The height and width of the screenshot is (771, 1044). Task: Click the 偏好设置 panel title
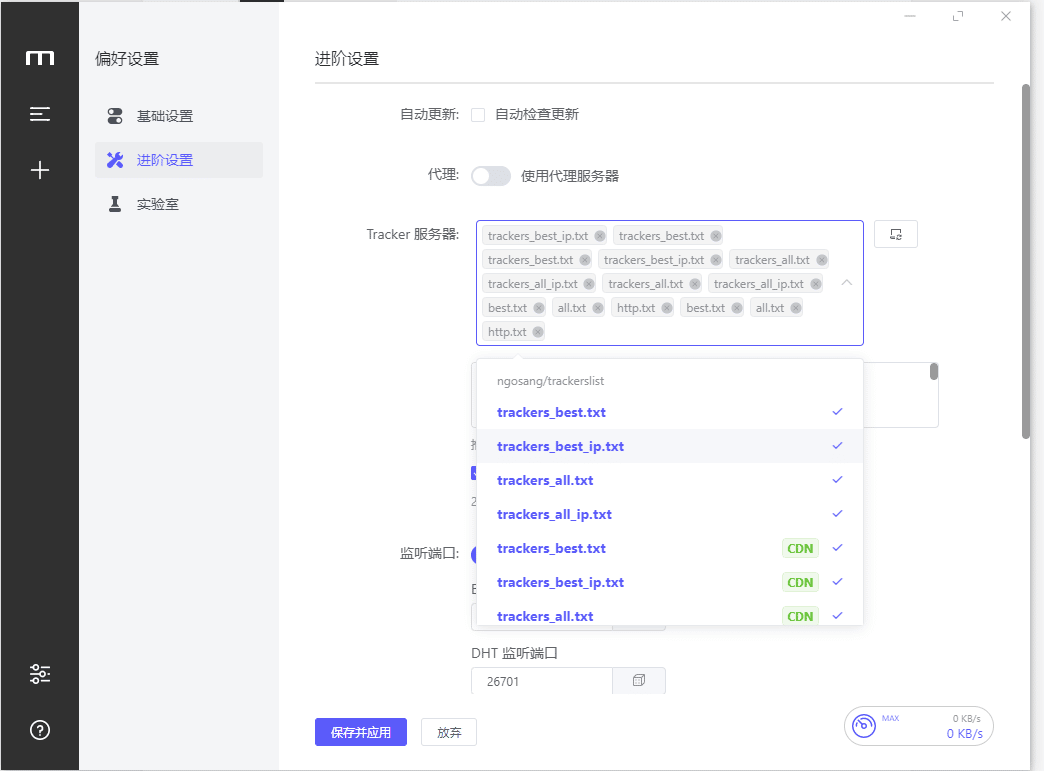tap(127, 59)
